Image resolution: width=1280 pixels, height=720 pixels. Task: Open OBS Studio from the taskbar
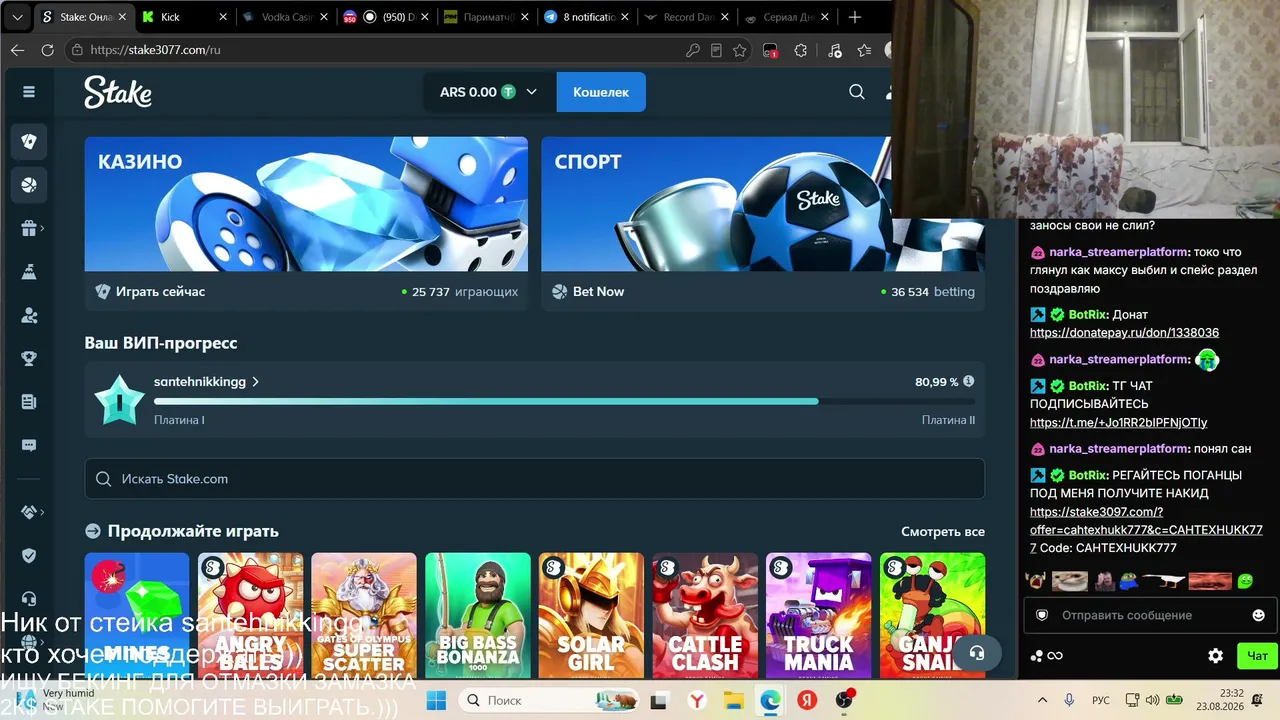click(845, 700)
